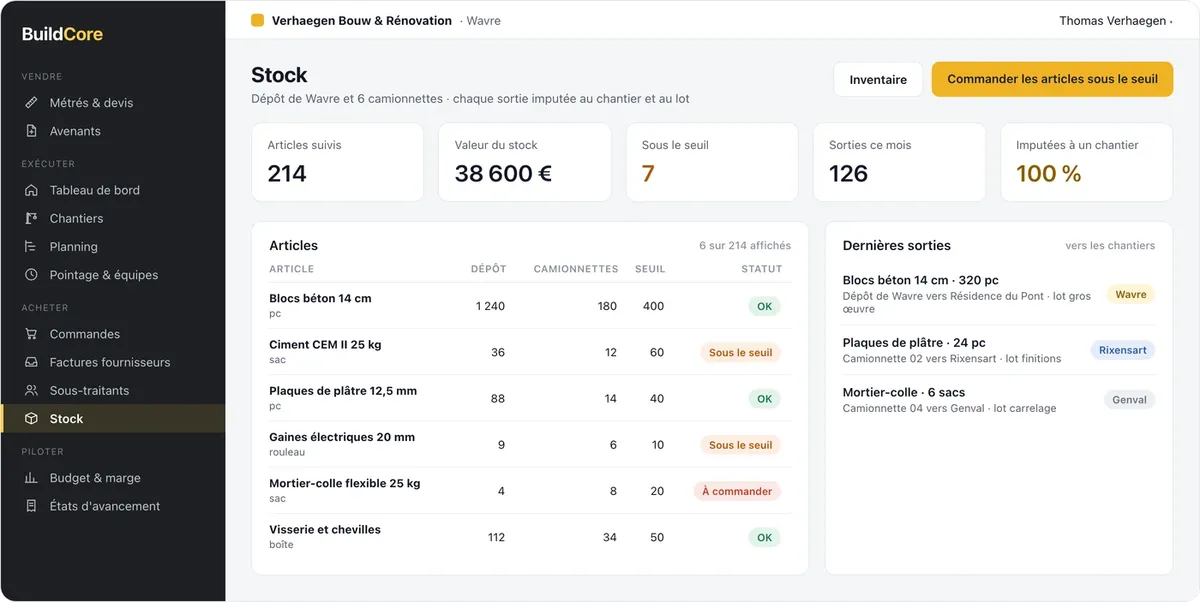
Task: Click the crane icon beside Chantiers
Action: (31, 218)
